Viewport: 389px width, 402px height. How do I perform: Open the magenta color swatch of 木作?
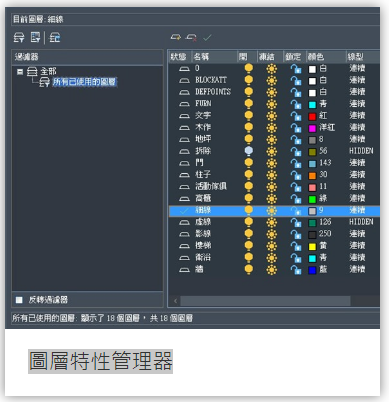click(x=312, y=128)
